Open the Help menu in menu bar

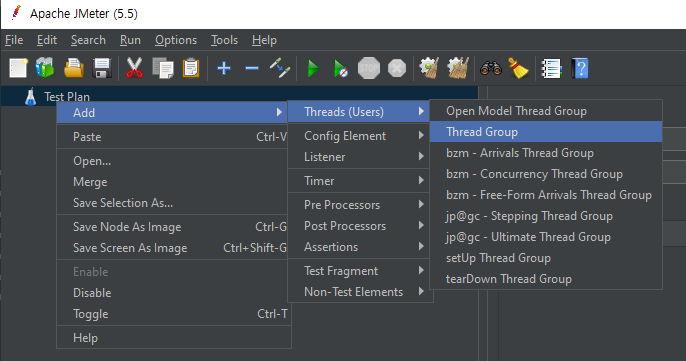click(x=264, y=40)
